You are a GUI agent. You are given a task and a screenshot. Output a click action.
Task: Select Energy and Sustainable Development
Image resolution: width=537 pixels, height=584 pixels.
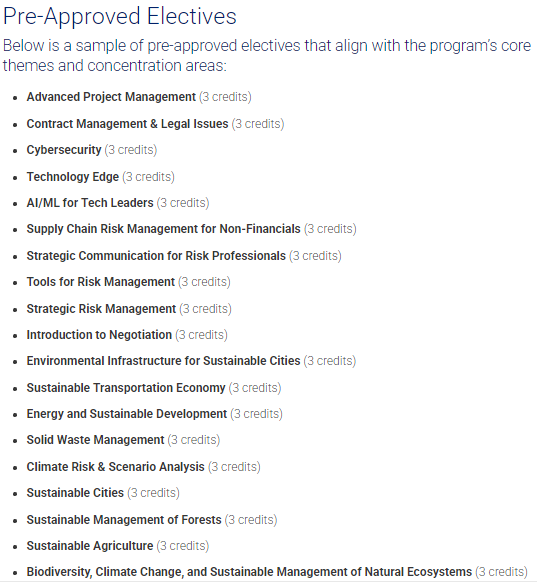pos(127,414)
